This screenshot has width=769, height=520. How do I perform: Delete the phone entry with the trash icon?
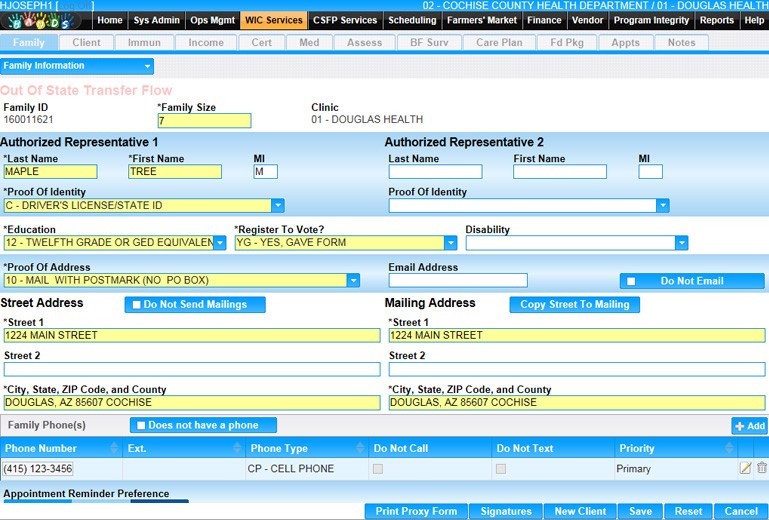click(x=761, y=468)
